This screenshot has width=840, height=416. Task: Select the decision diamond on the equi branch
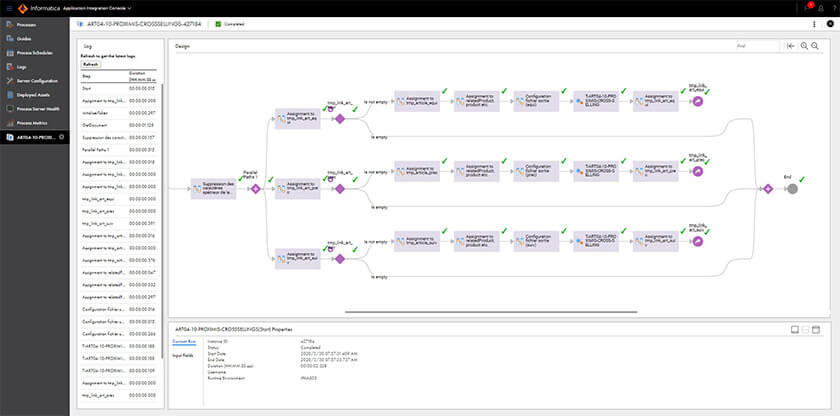[x=339, y=119]
